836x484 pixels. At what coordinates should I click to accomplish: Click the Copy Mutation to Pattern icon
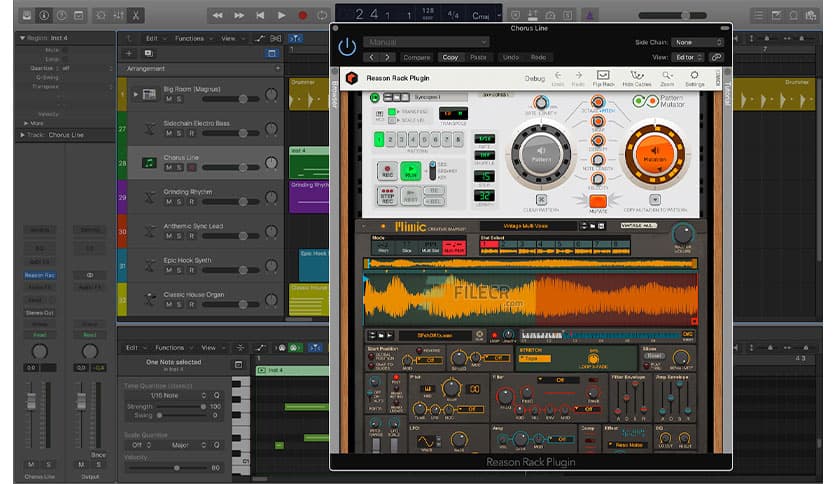655,200
